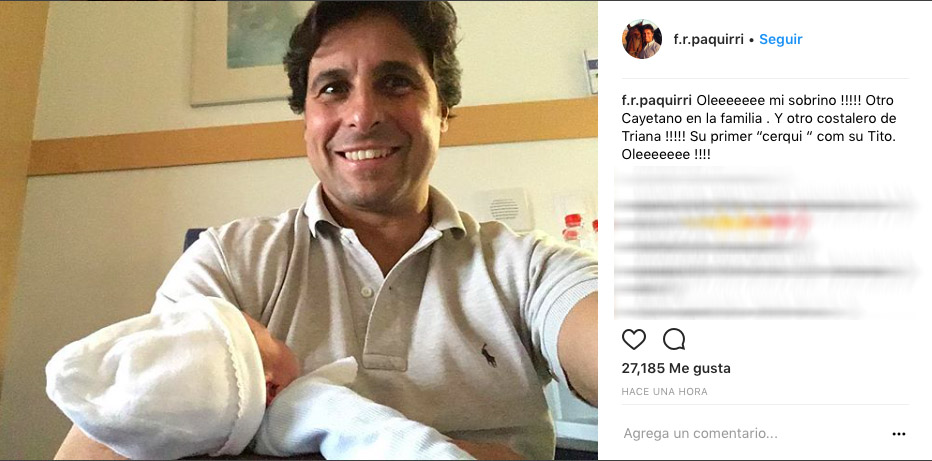This screenshot has height=461, width=932.
Task: Click the Agrega un comentario field
Action: click(700, 434)
